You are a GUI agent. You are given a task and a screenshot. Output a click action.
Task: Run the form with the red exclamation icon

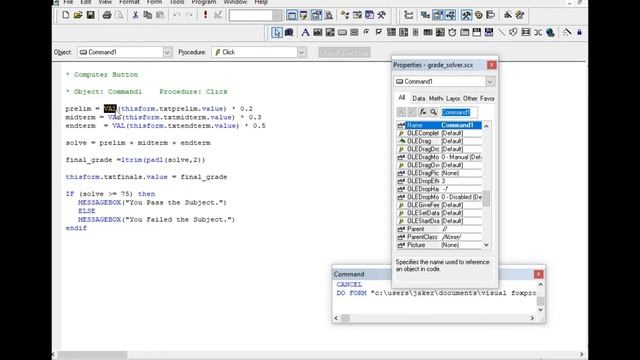click(205, 15)
